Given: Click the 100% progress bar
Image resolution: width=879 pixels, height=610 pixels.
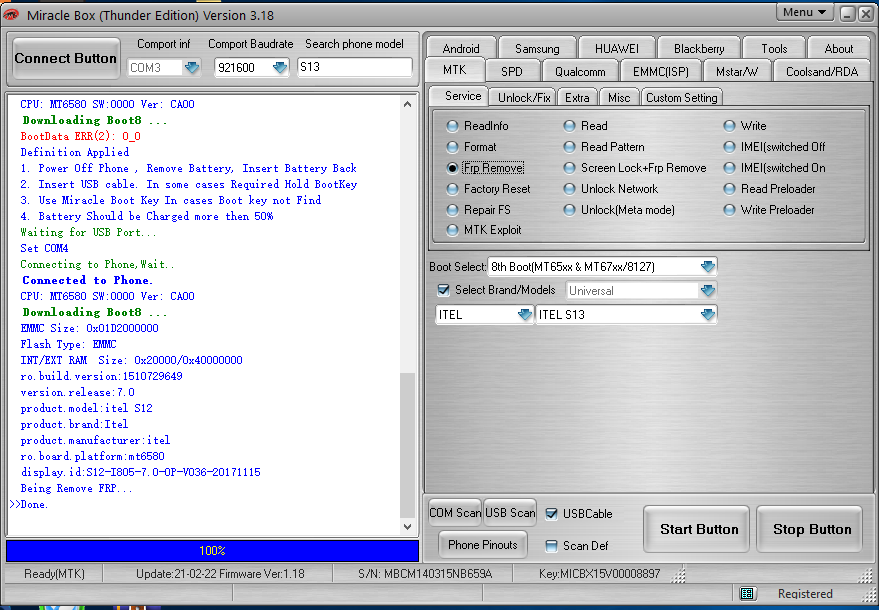Looking at the screenshot, I should (x=212, y=551).
